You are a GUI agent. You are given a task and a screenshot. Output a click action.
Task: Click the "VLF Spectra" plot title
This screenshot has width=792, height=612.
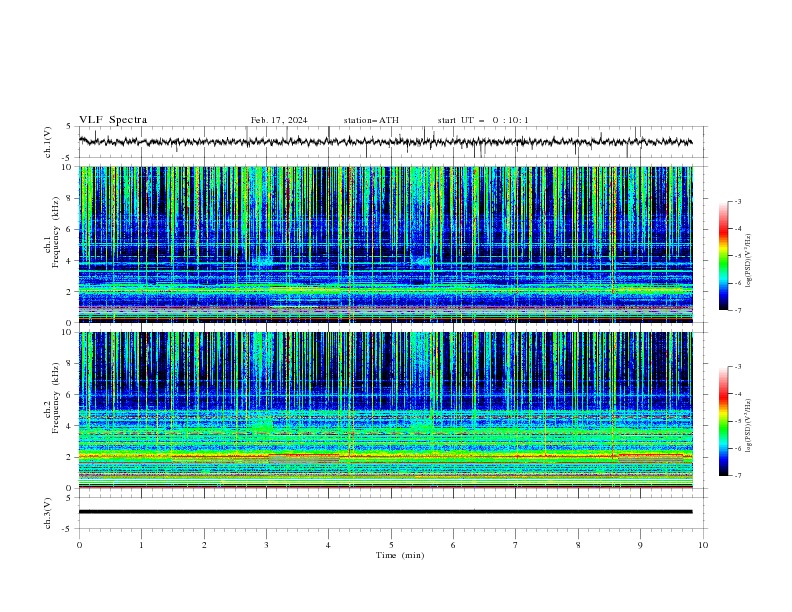point(113,120)
